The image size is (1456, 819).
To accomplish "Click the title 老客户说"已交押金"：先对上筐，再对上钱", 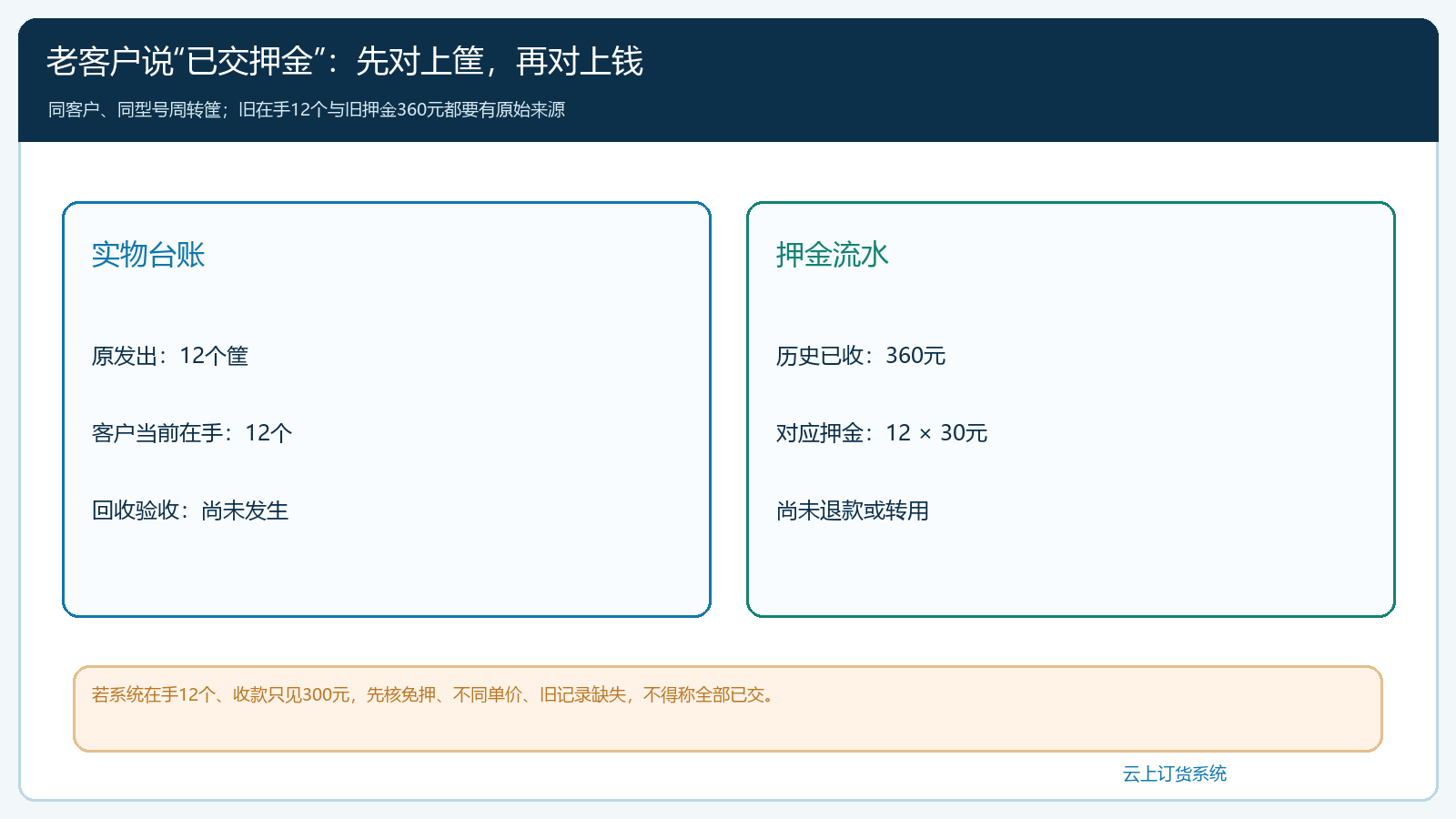I will pyautogui.click(x=345, y=61).
